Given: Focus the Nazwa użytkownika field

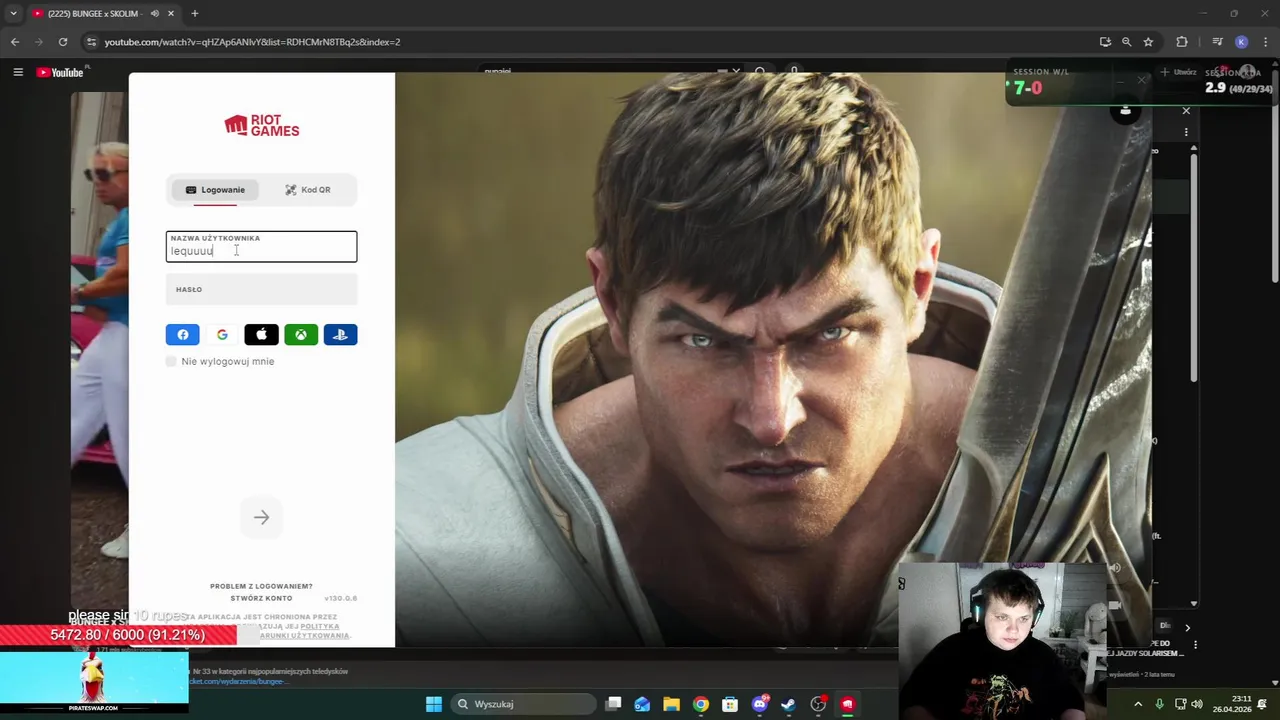Looking at the screenshot, I should [x=261, y=247].
